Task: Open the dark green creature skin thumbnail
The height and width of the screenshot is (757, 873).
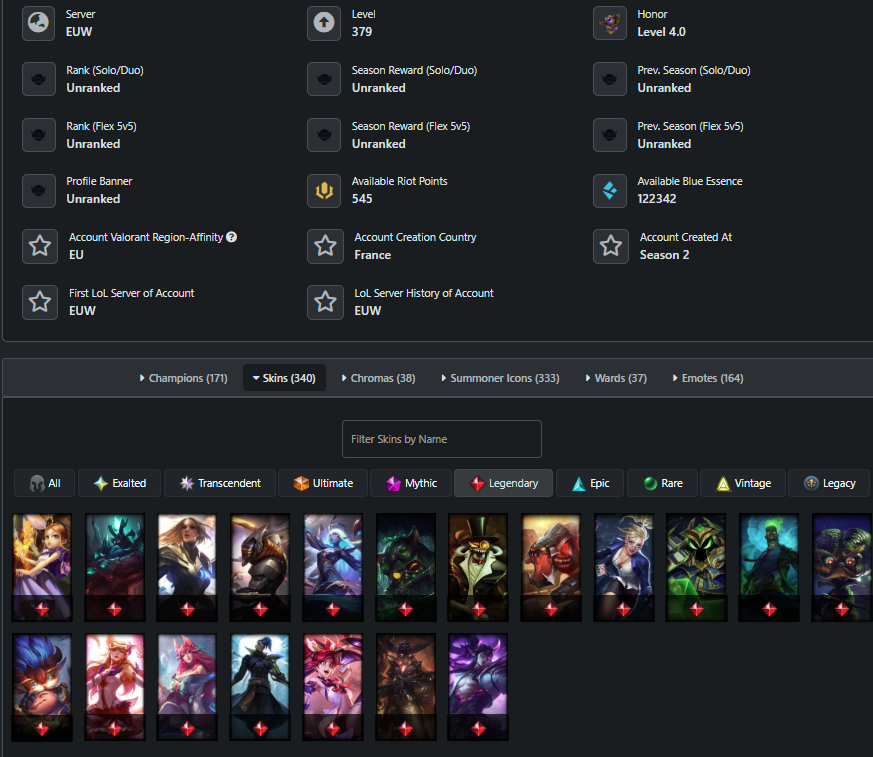Action: click(406, 567)
